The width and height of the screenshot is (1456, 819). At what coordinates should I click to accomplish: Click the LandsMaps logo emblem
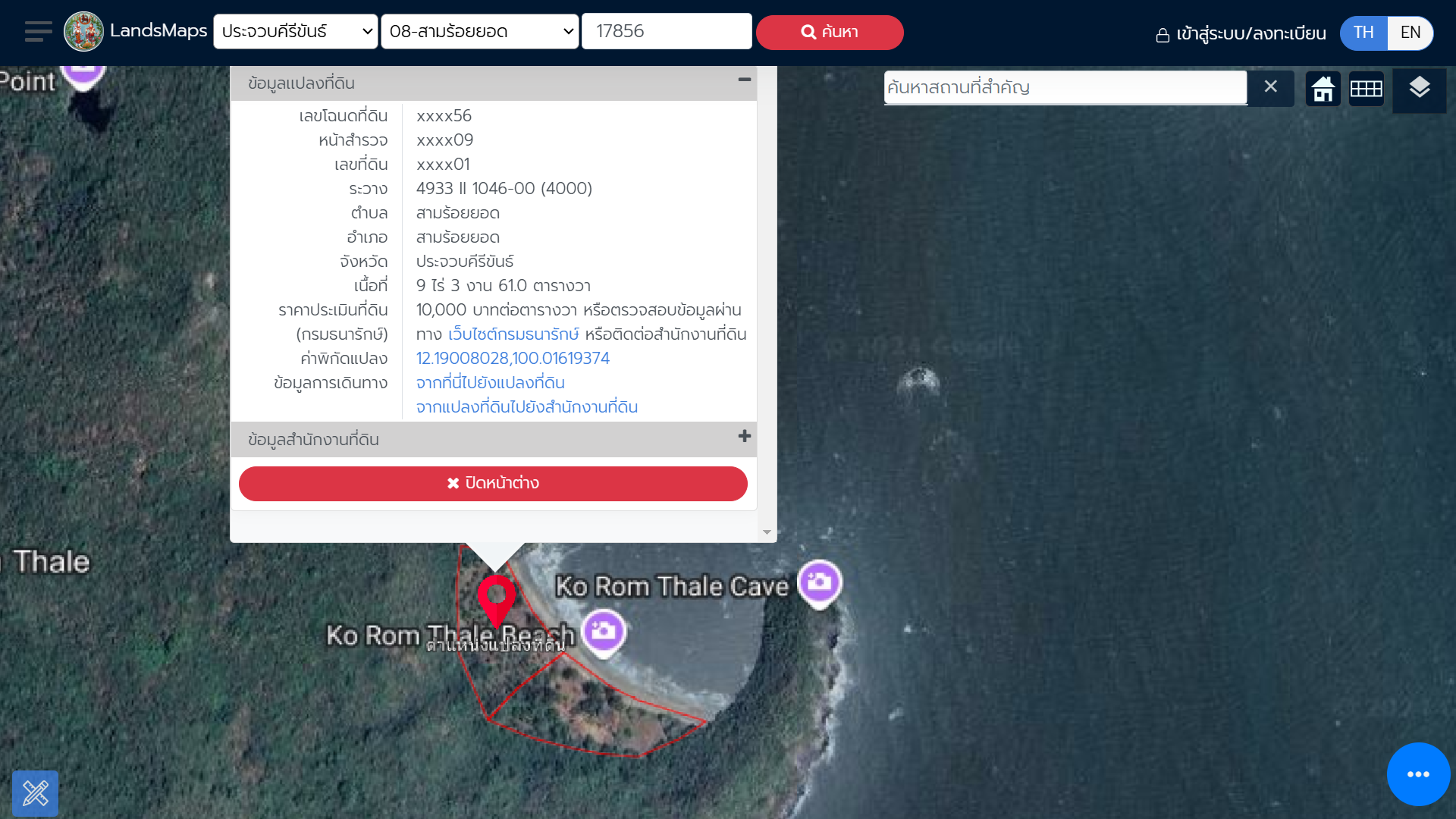[x=83, y=32]
